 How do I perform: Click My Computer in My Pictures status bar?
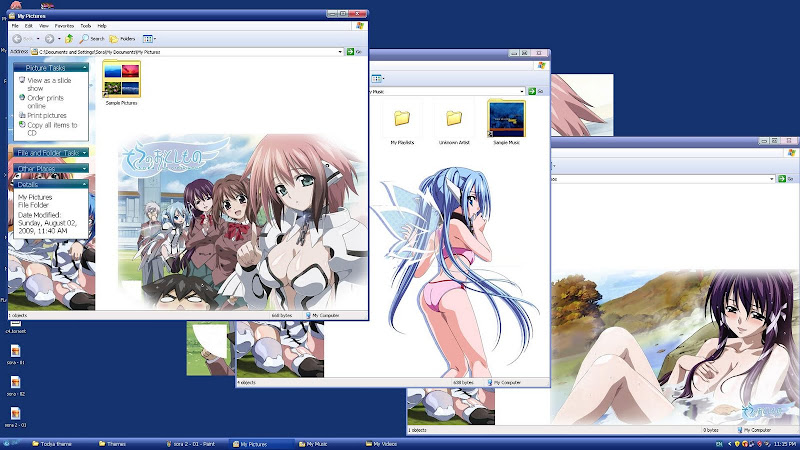322,315
